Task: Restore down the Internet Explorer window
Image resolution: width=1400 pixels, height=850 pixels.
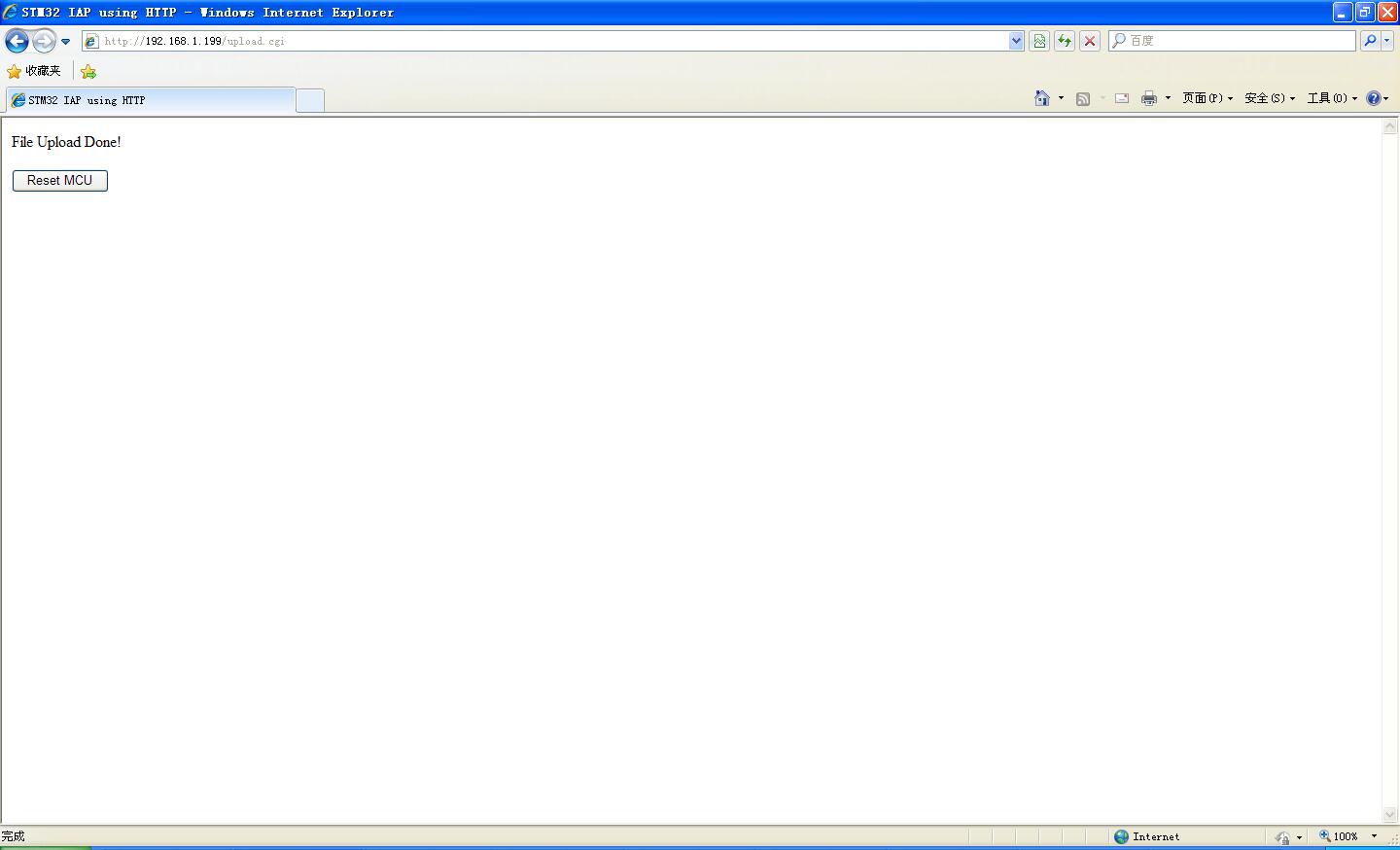Action: 1365,13
